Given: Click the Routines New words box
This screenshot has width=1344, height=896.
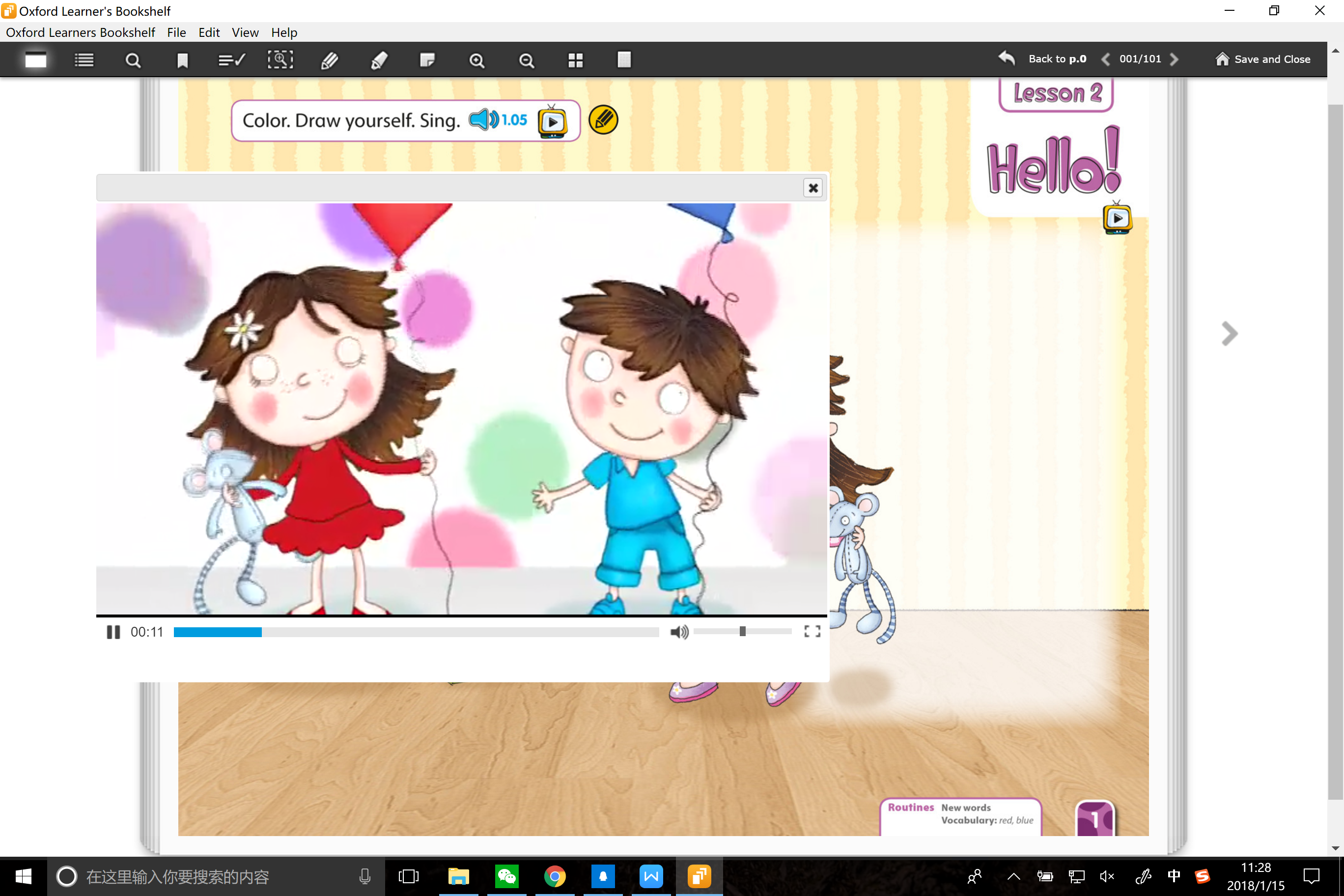Looking at the screenshot, I should tap(961, 816).
